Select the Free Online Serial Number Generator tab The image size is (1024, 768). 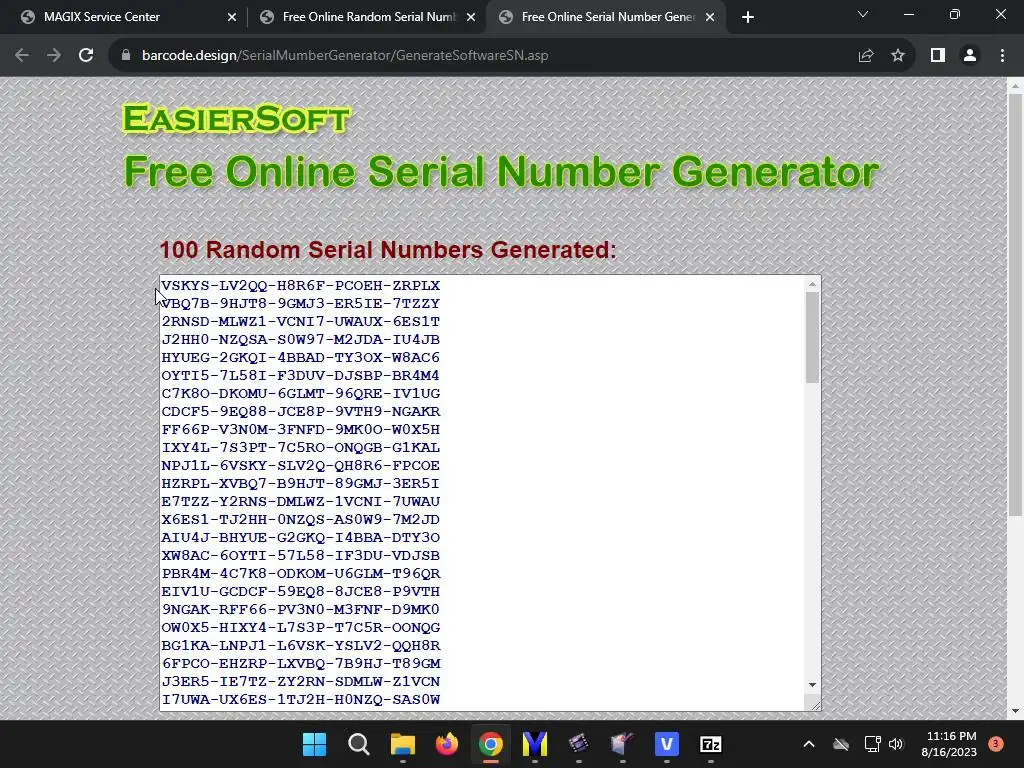click(607, 17)
